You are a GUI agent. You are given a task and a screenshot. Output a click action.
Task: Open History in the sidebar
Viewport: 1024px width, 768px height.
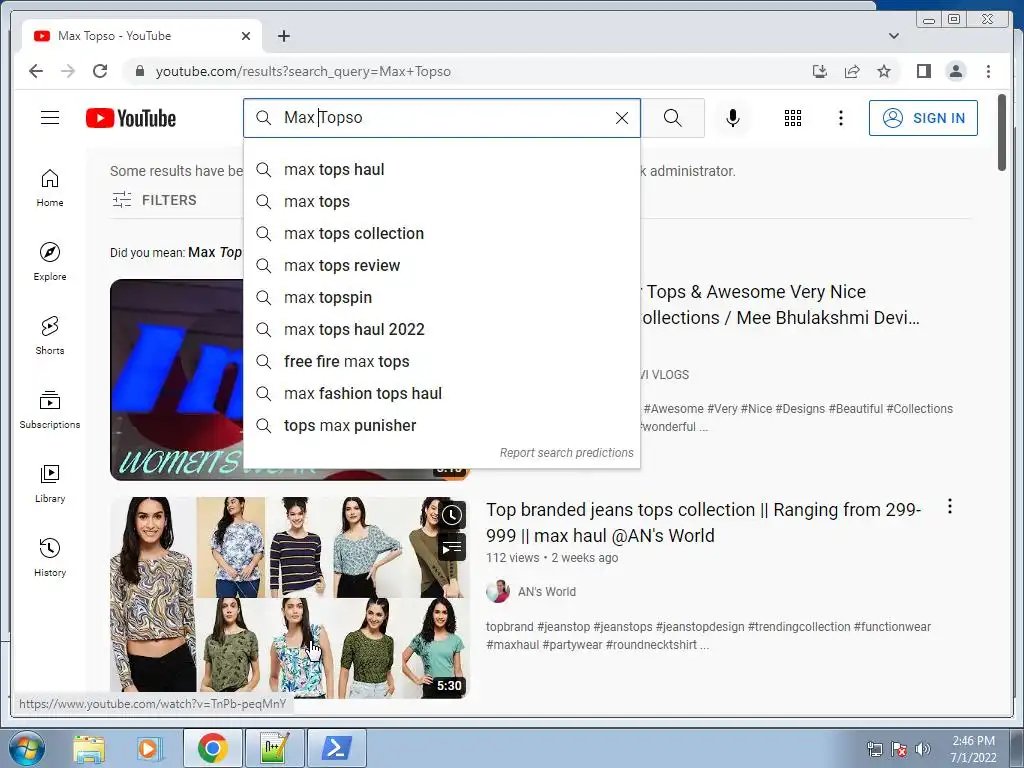pos(50,557)
